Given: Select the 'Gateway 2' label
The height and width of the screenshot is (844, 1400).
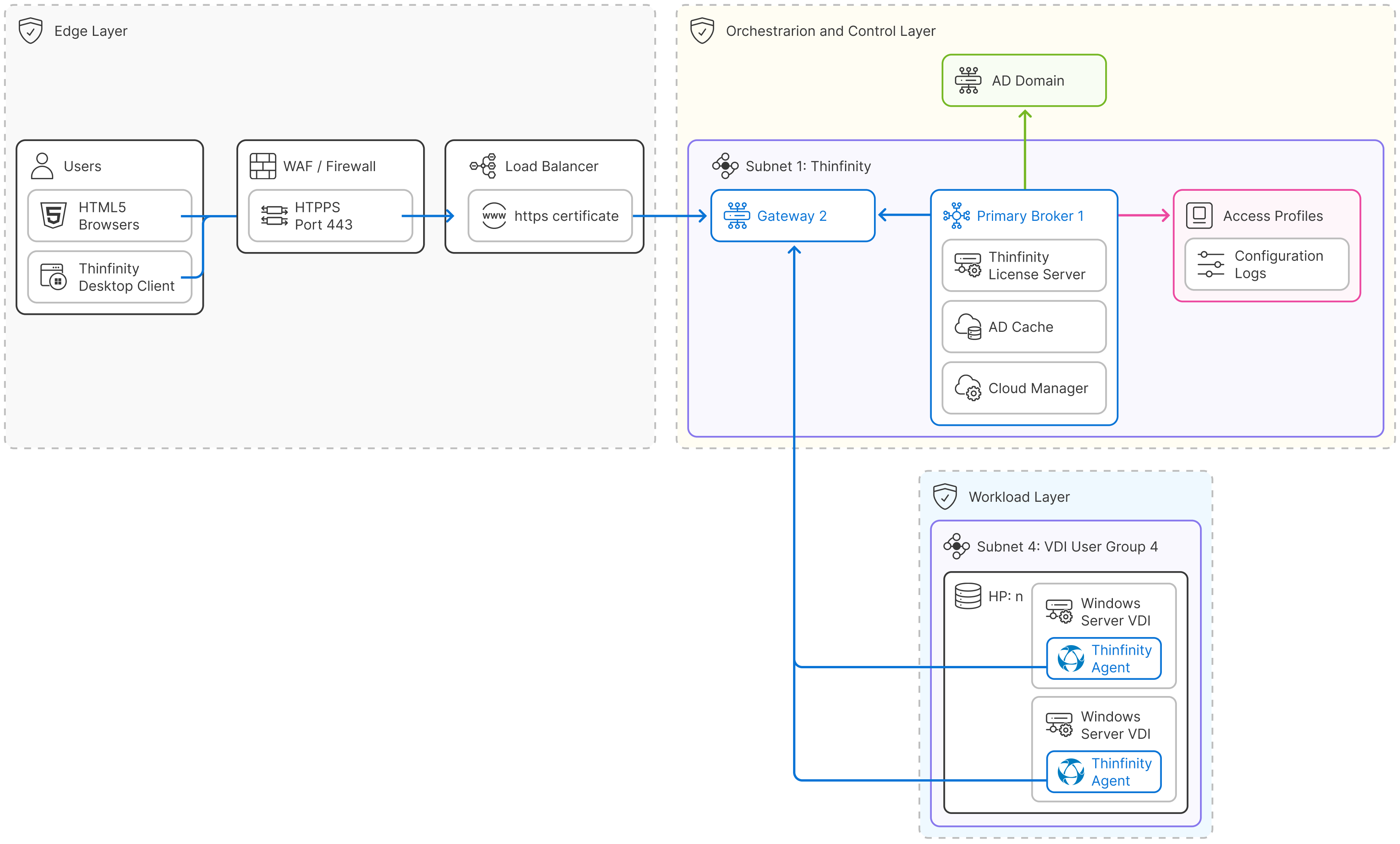Looking at the screenshot, I should (792, 216).
